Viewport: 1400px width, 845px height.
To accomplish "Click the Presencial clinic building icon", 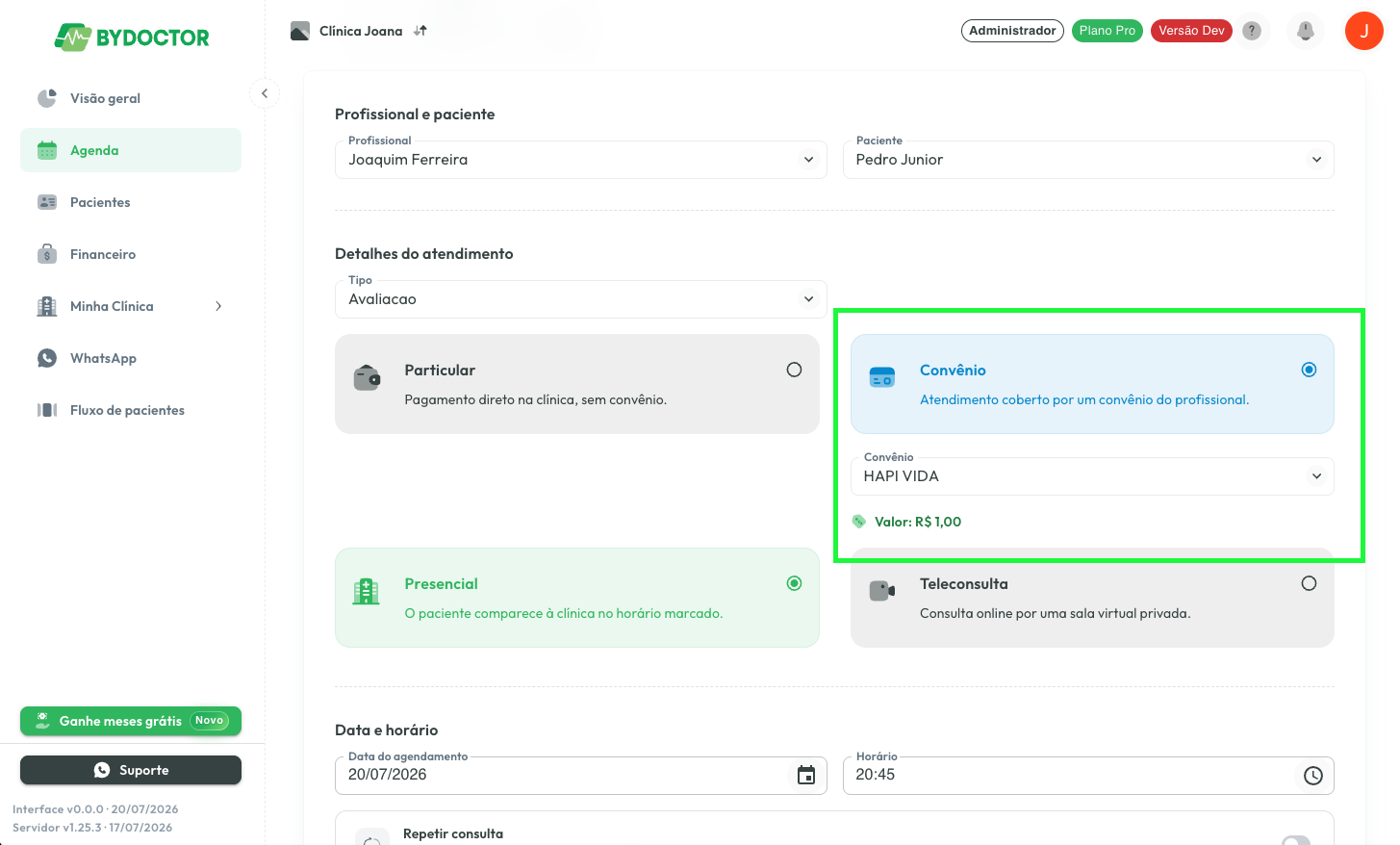I will pos(367,591).
